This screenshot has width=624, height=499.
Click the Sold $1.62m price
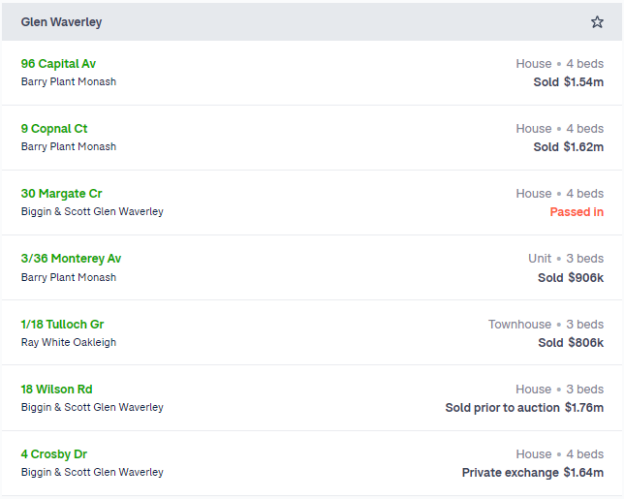click(568, 147)
